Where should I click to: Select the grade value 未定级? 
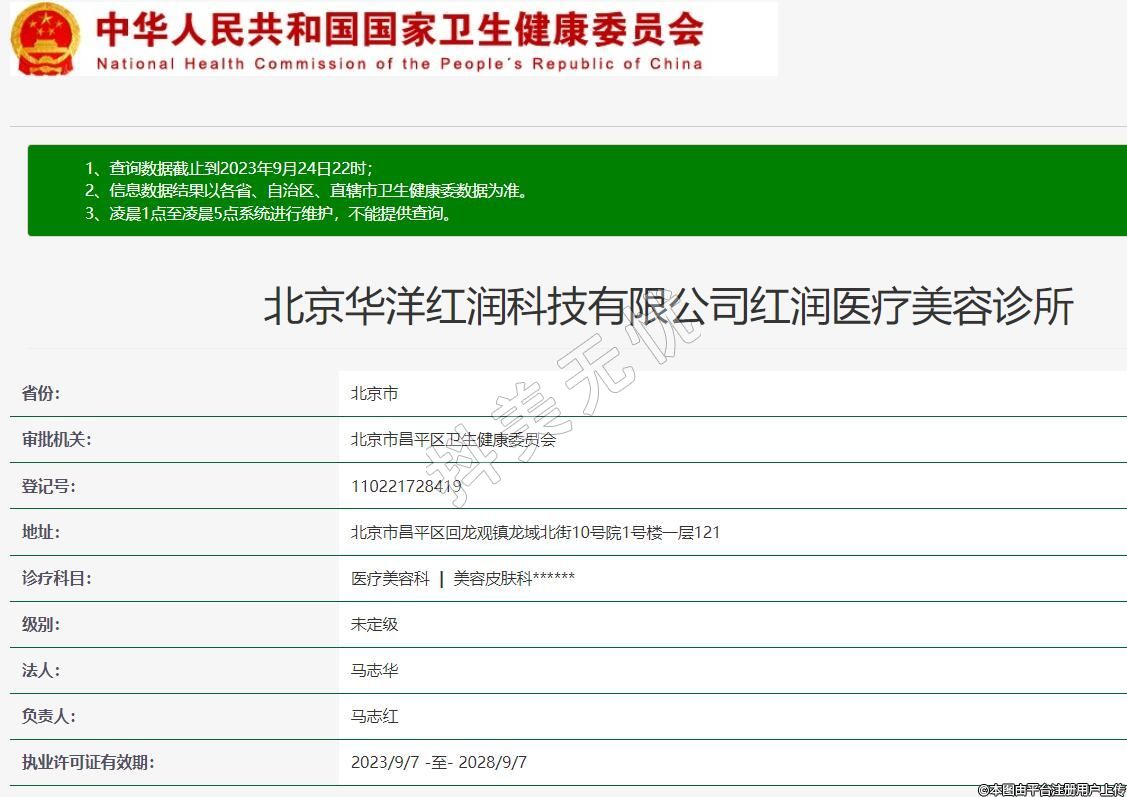click(x=374, y=624)
